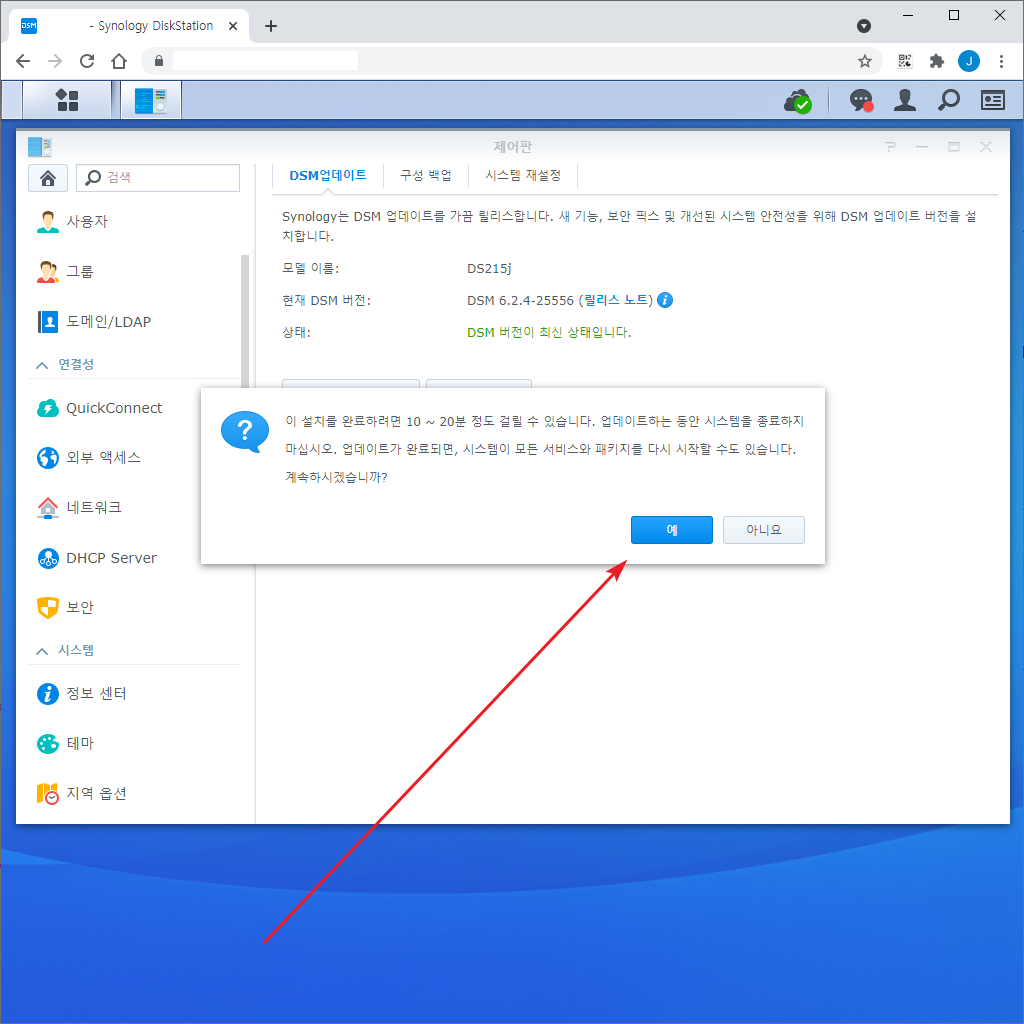Open the DSM main menu icon
Image resolution: width=1024 pixels, height=1024 pixels.
[x=67, y=100]
